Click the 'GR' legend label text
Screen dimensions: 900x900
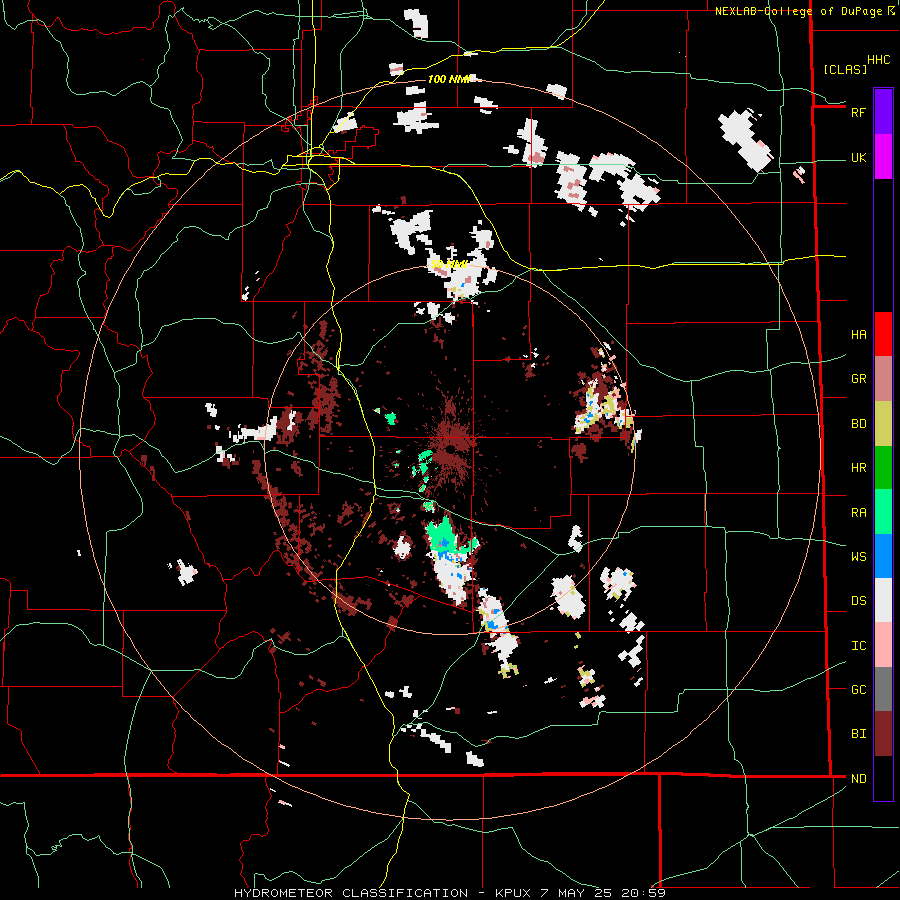858,379
